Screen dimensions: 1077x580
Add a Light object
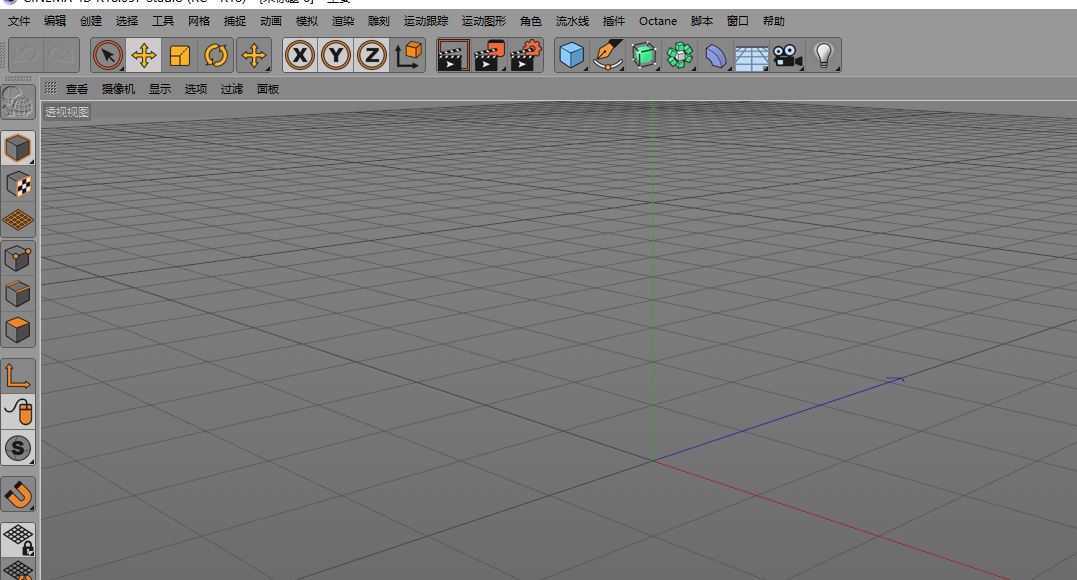tap(823, 55)
